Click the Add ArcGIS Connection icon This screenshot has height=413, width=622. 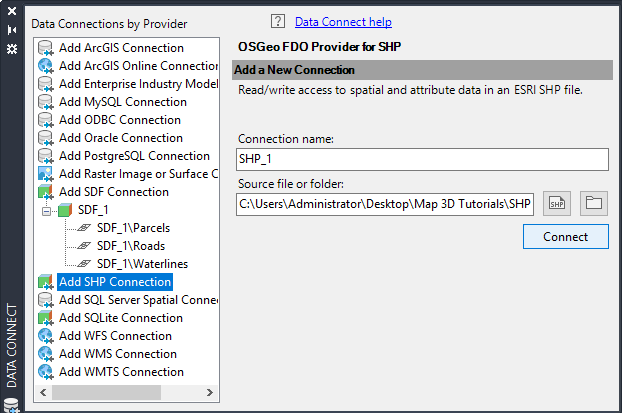tap(46, 48)
